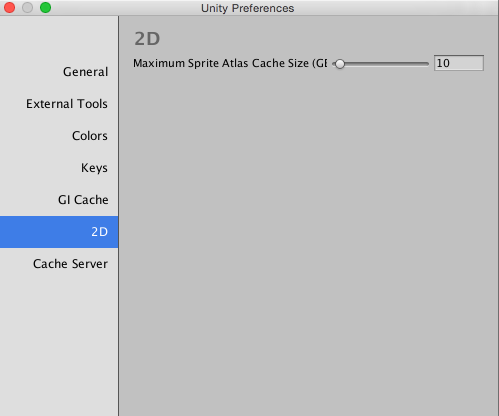Viewport: 499px width, 416px height.
Task: Click the Maximum Sprite Atlas Cache Size label
Action: [230, 63]
